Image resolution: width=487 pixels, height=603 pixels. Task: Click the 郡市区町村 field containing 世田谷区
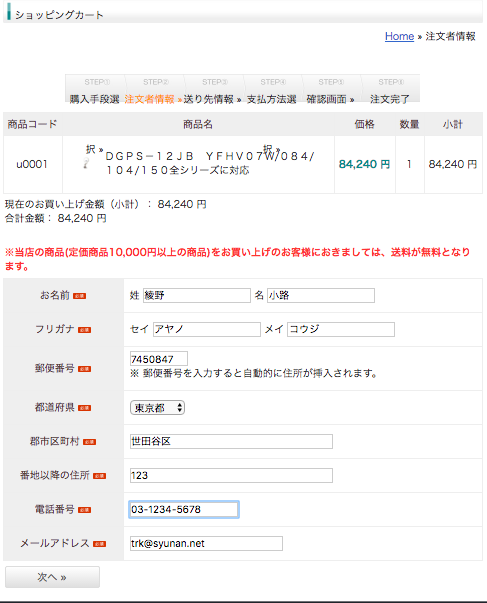coord(231,441)
